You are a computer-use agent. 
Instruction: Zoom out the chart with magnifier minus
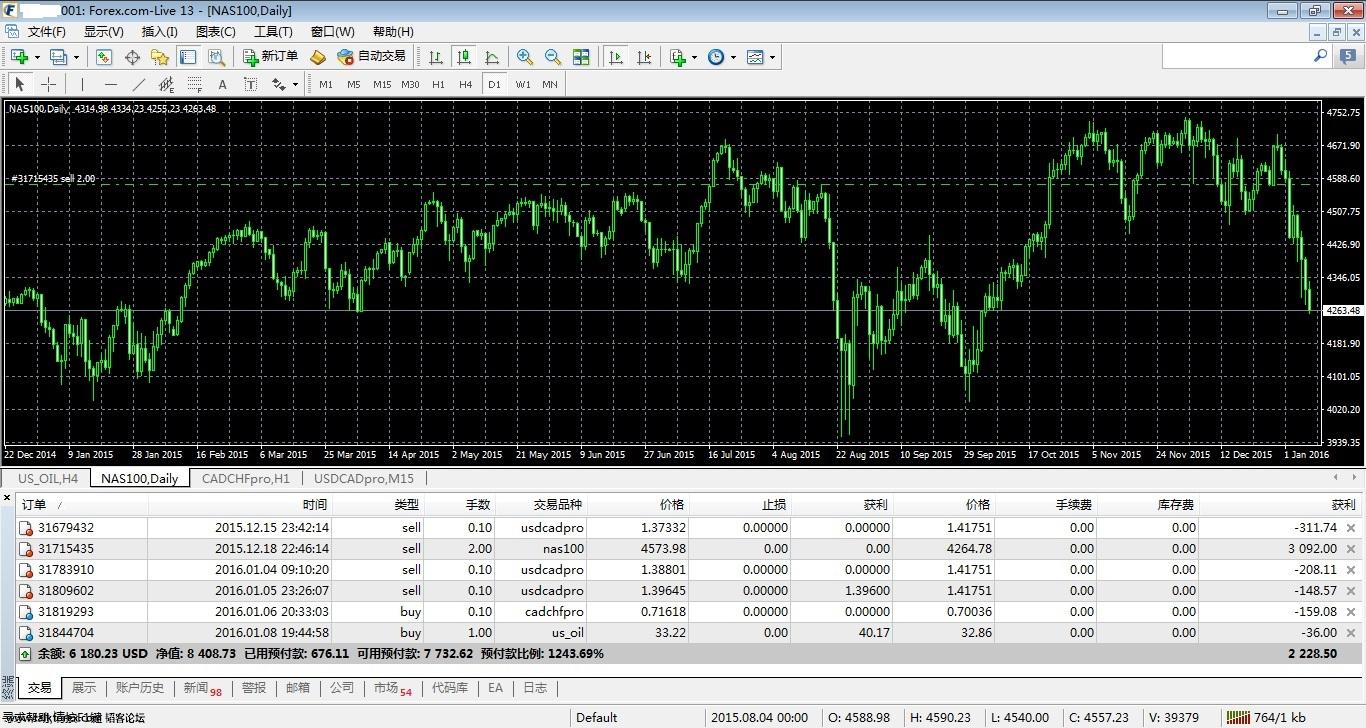coord(553,57)
